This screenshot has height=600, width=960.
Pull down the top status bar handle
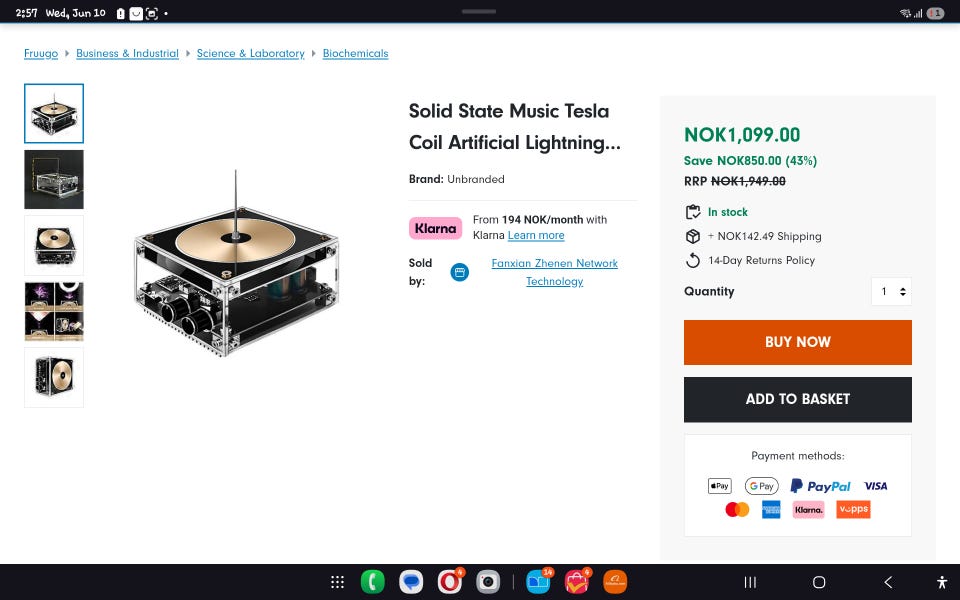click(x=479, y=11)
